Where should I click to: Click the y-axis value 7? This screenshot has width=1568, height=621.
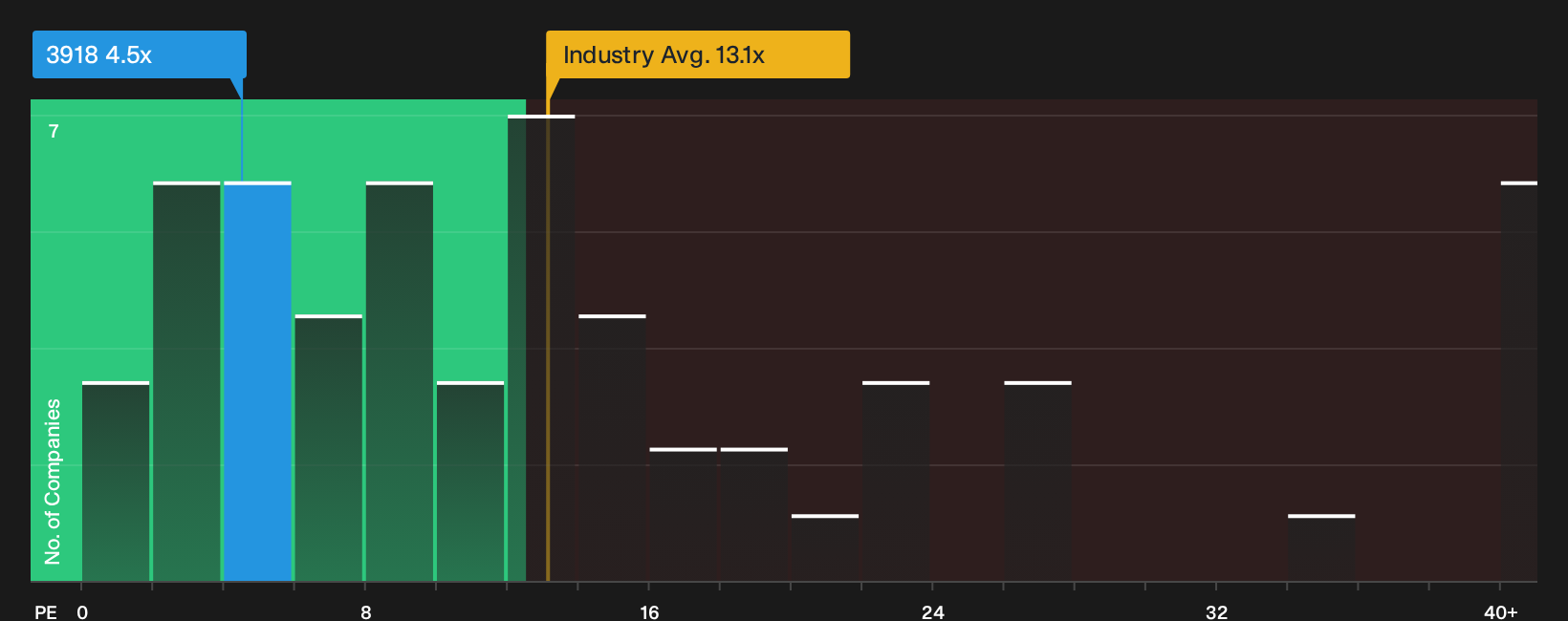pos(54,131)
